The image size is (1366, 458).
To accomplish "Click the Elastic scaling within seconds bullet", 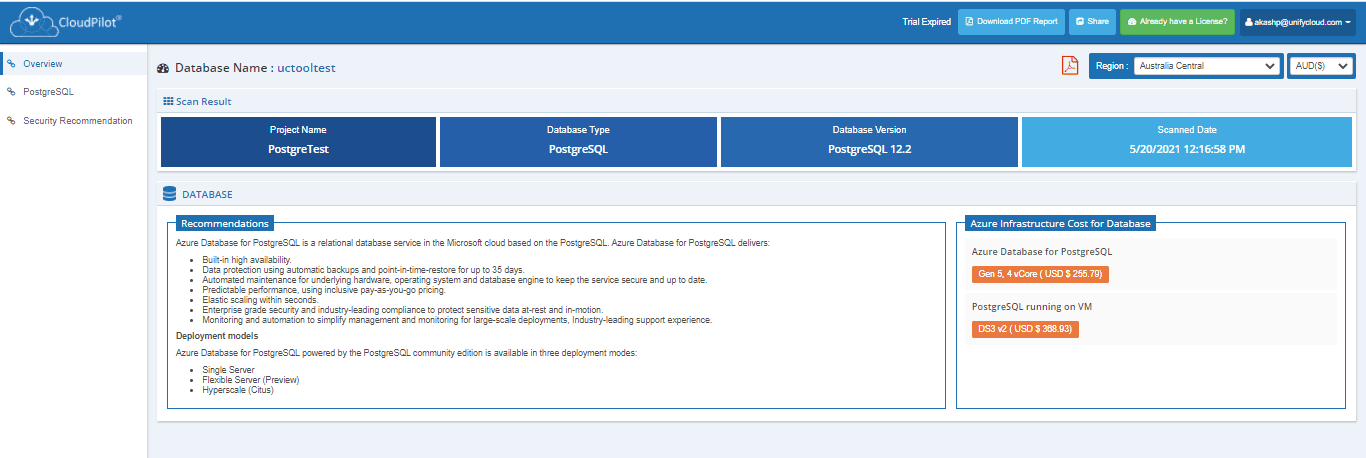I will point(260,300).
